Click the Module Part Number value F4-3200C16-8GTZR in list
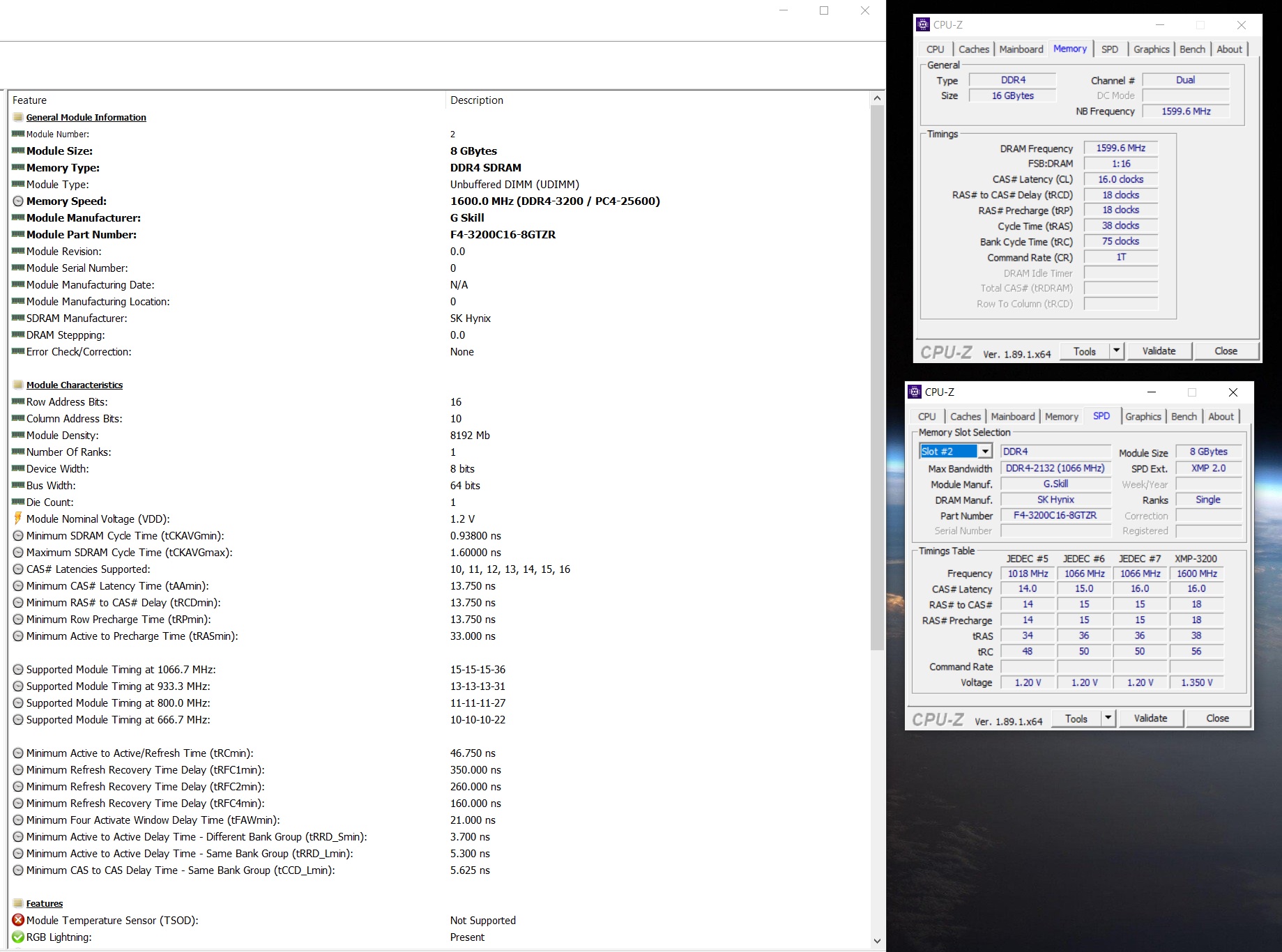This screenshot has height=952, width=1282. click(503, 235)
